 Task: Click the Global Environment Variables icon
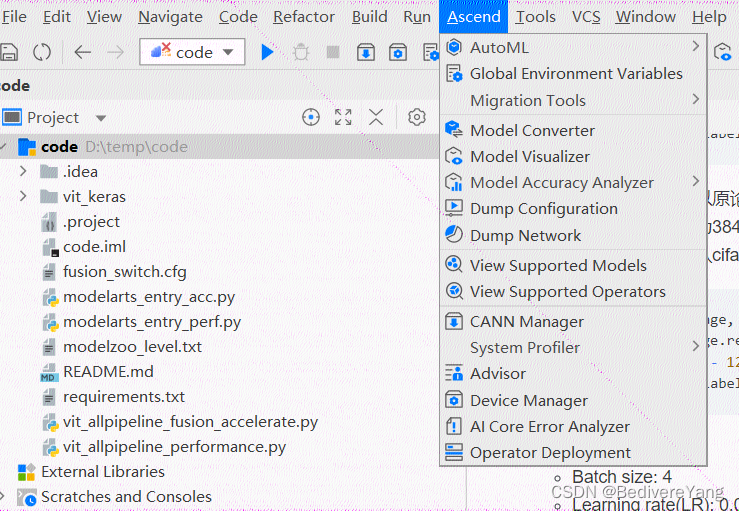(x=454, y=74)
